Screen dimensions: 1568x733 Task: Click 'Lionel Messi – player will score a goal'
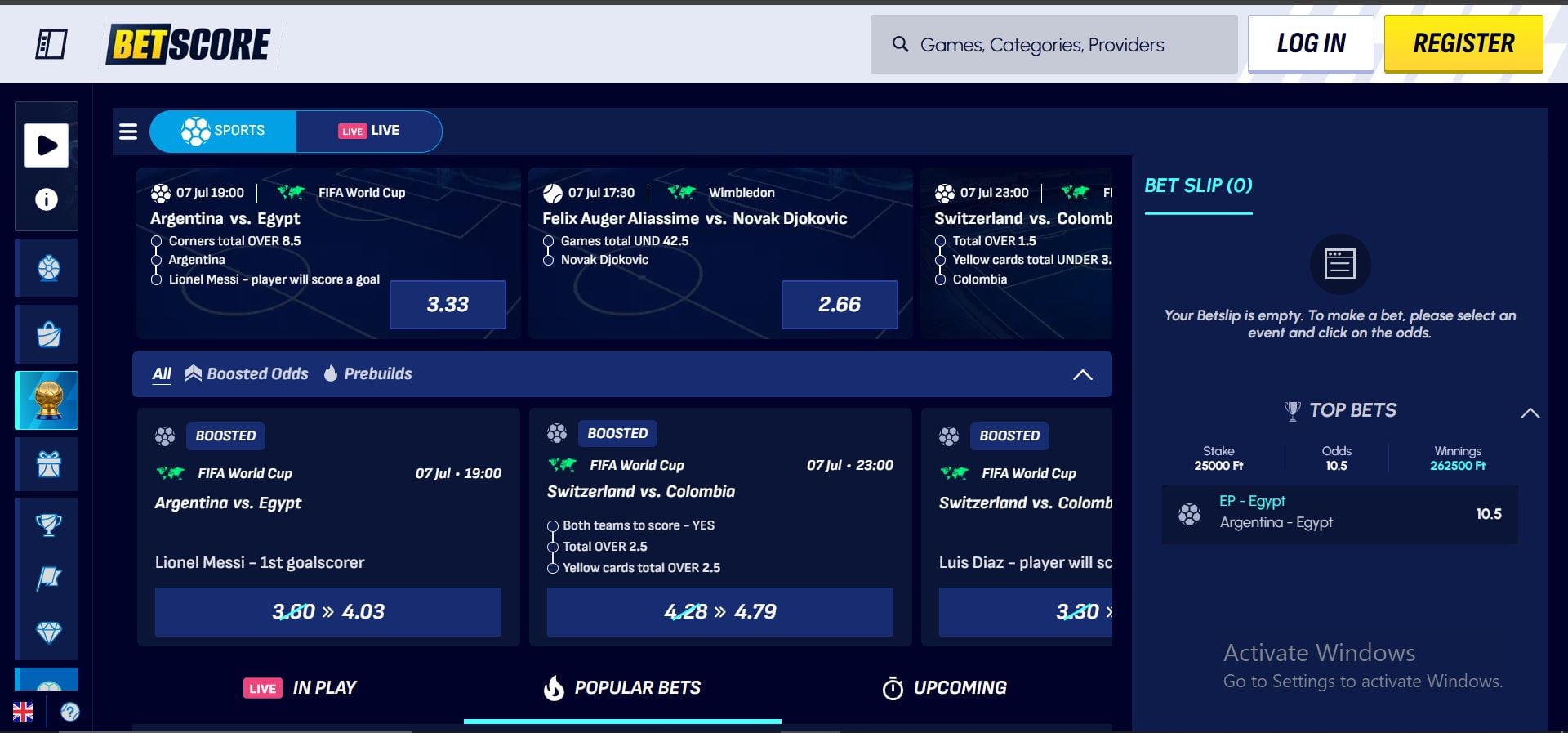(x=274, y=279)
